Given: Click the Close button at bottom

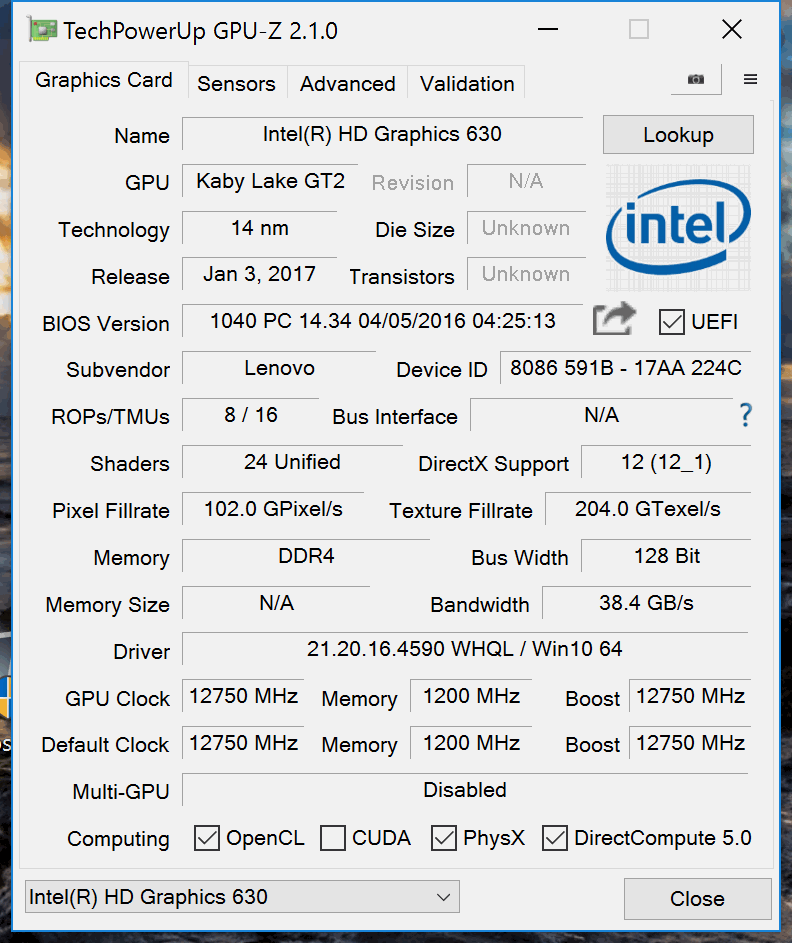Looking at the screenshot, I should click(697, 899).
